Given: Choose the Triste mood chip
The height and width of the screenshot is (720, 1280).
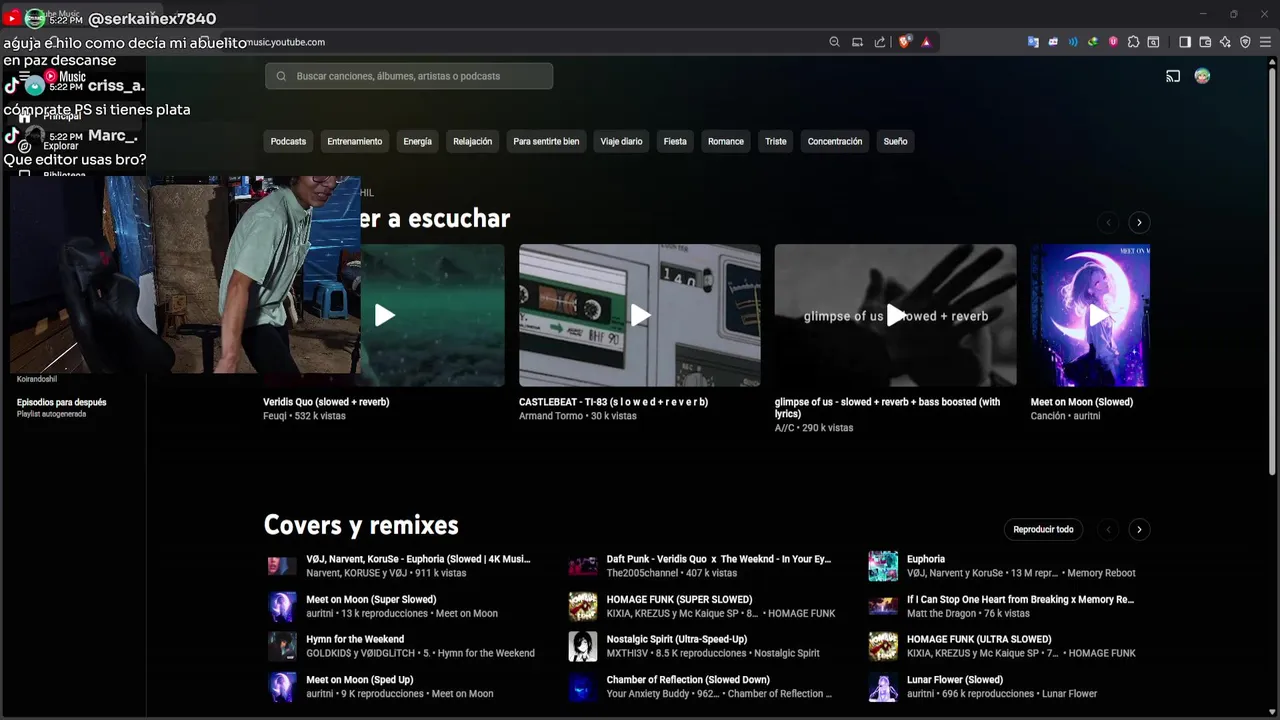Looking at the screenshot, I should [776, 141].
